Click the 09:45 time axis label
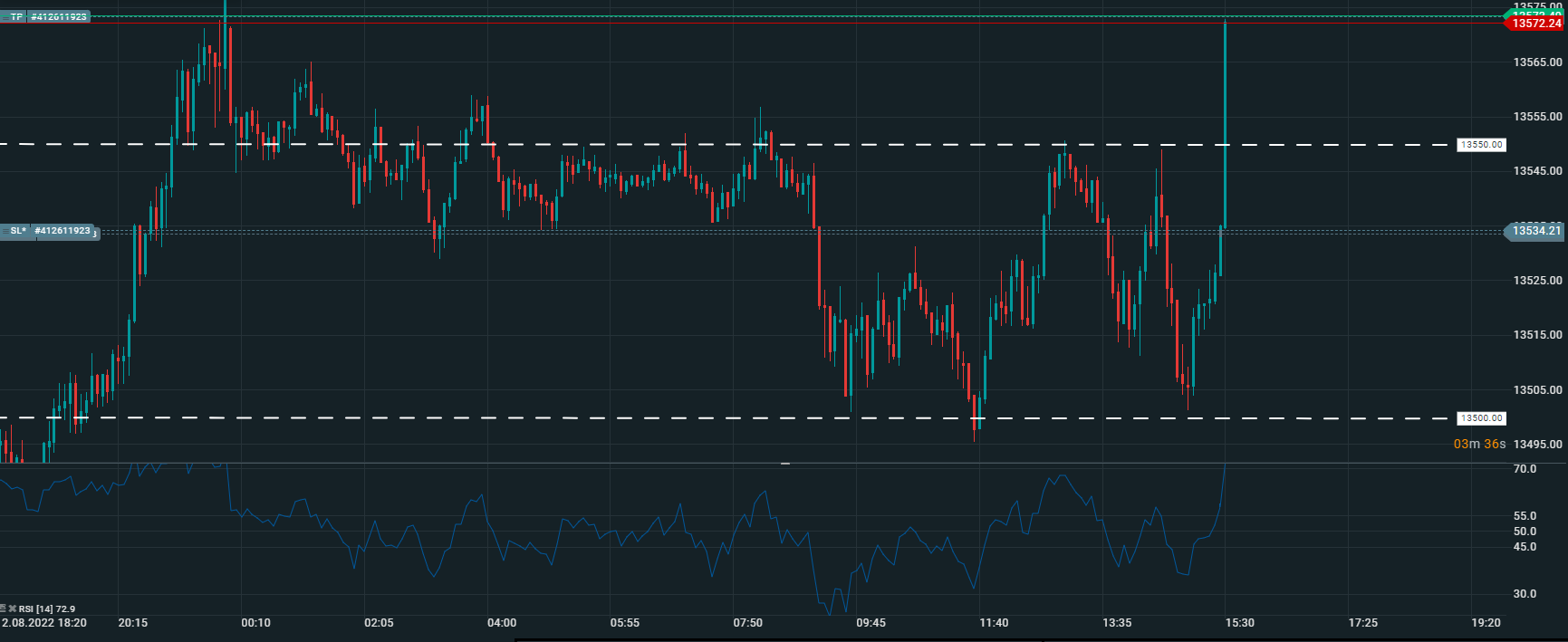Image resolution: width=1568 pixels, height=642 pixels. [x=871, y=623]
